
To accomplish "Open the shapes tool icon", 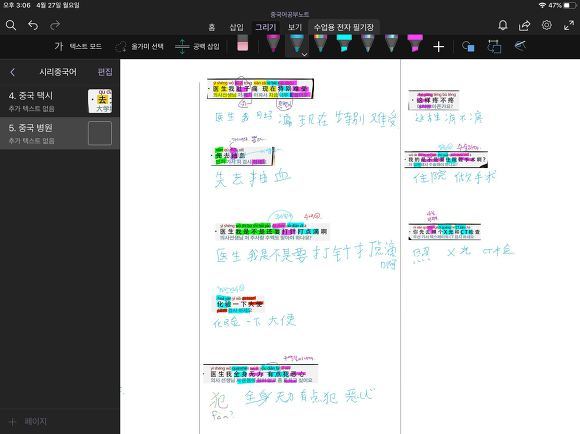I will [x=468, y=47].
